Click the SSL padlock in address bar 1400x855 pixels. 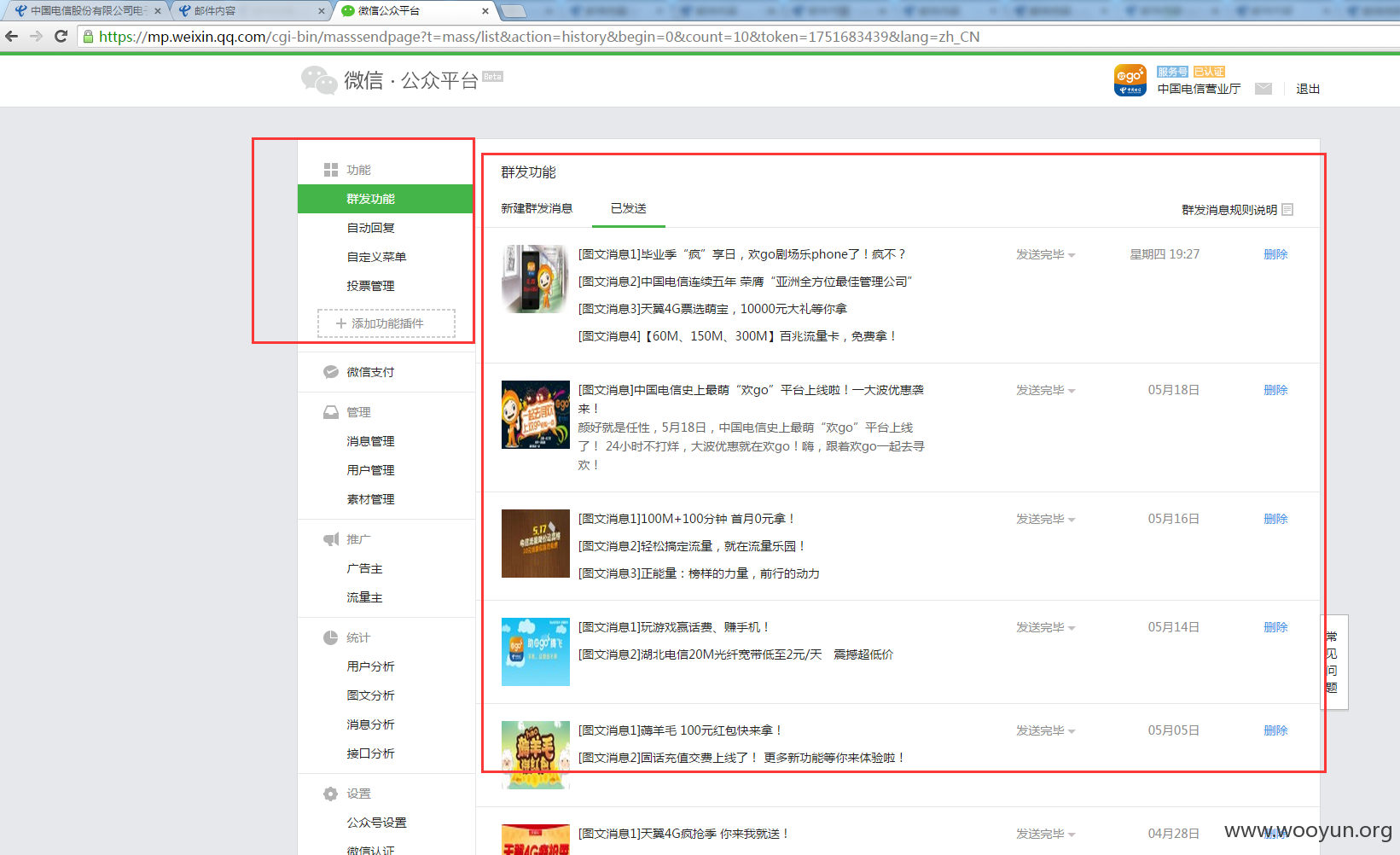(88, 37)
